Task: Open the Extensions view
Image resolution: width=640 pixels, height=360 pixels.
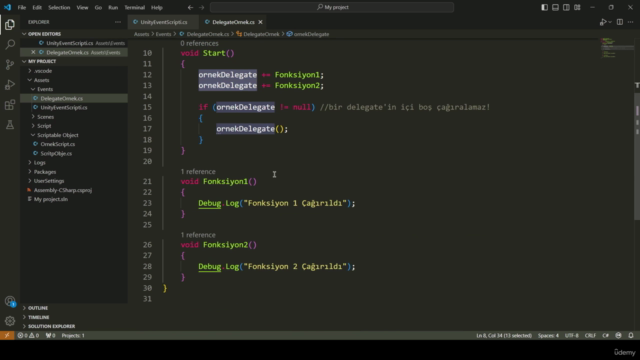Action: click(10, 105)
